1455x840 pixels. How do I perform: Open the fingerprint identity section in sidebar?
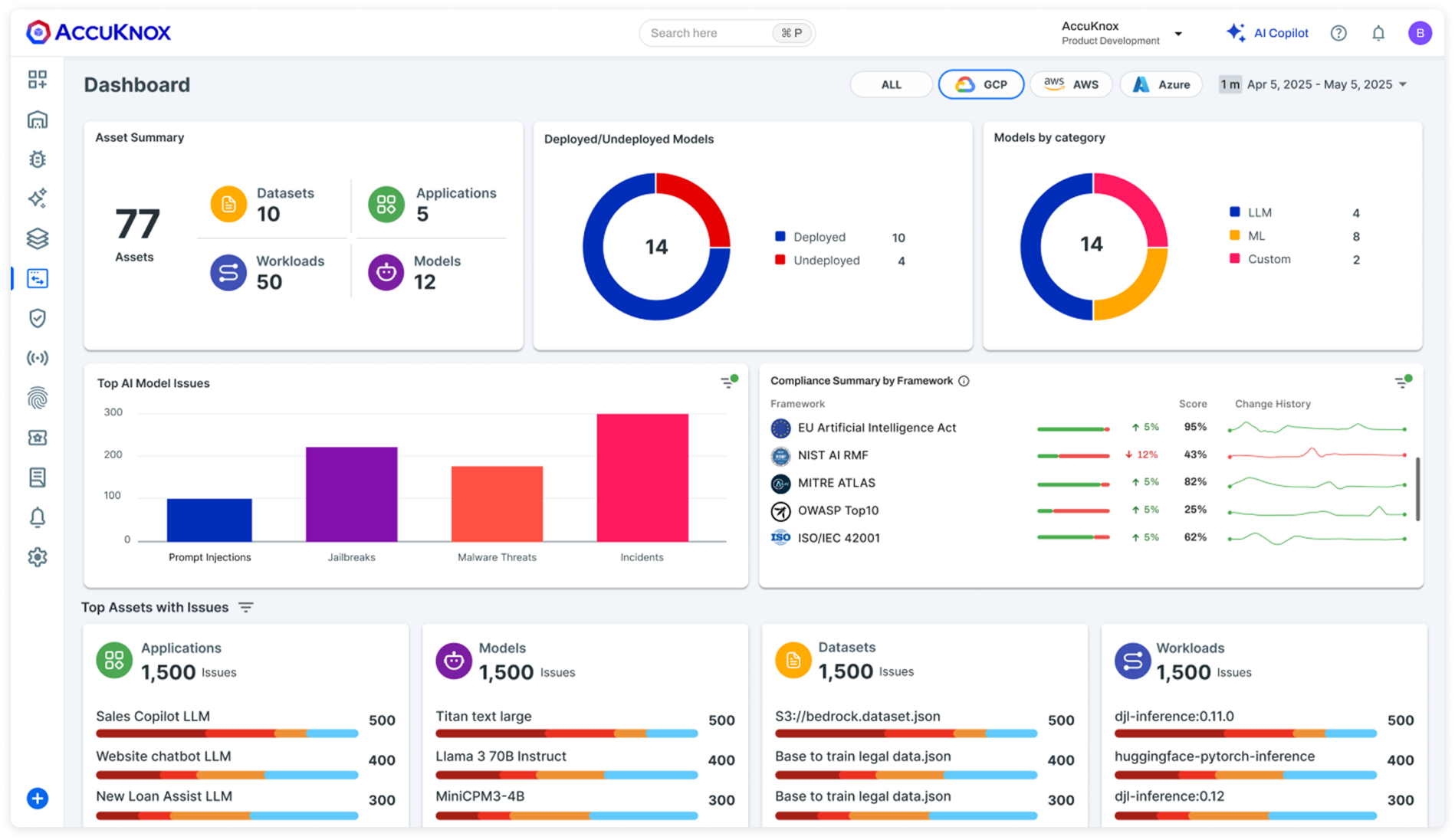tap(38, 398)
